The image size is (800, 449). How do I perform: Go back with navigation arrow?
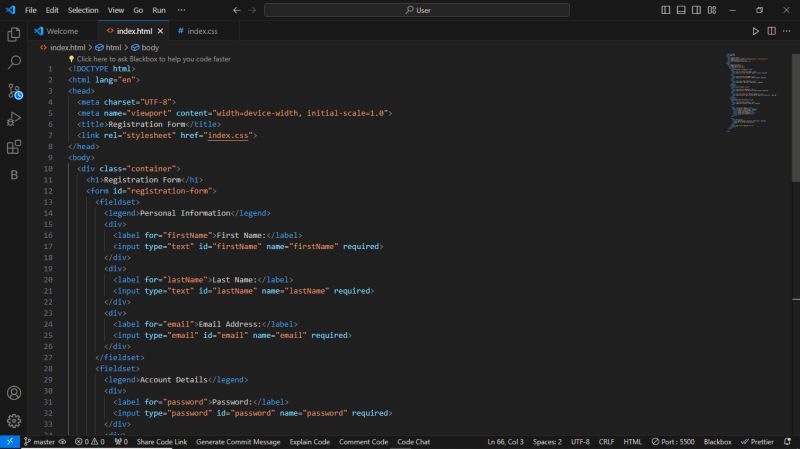click(237, 10)
